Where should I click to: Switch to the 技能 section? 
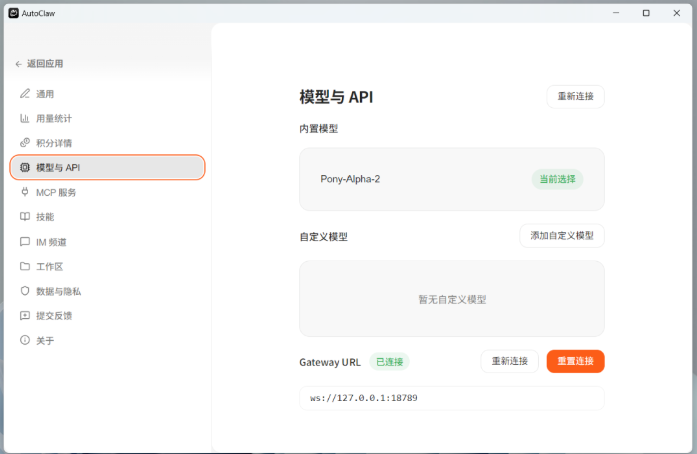107,217
